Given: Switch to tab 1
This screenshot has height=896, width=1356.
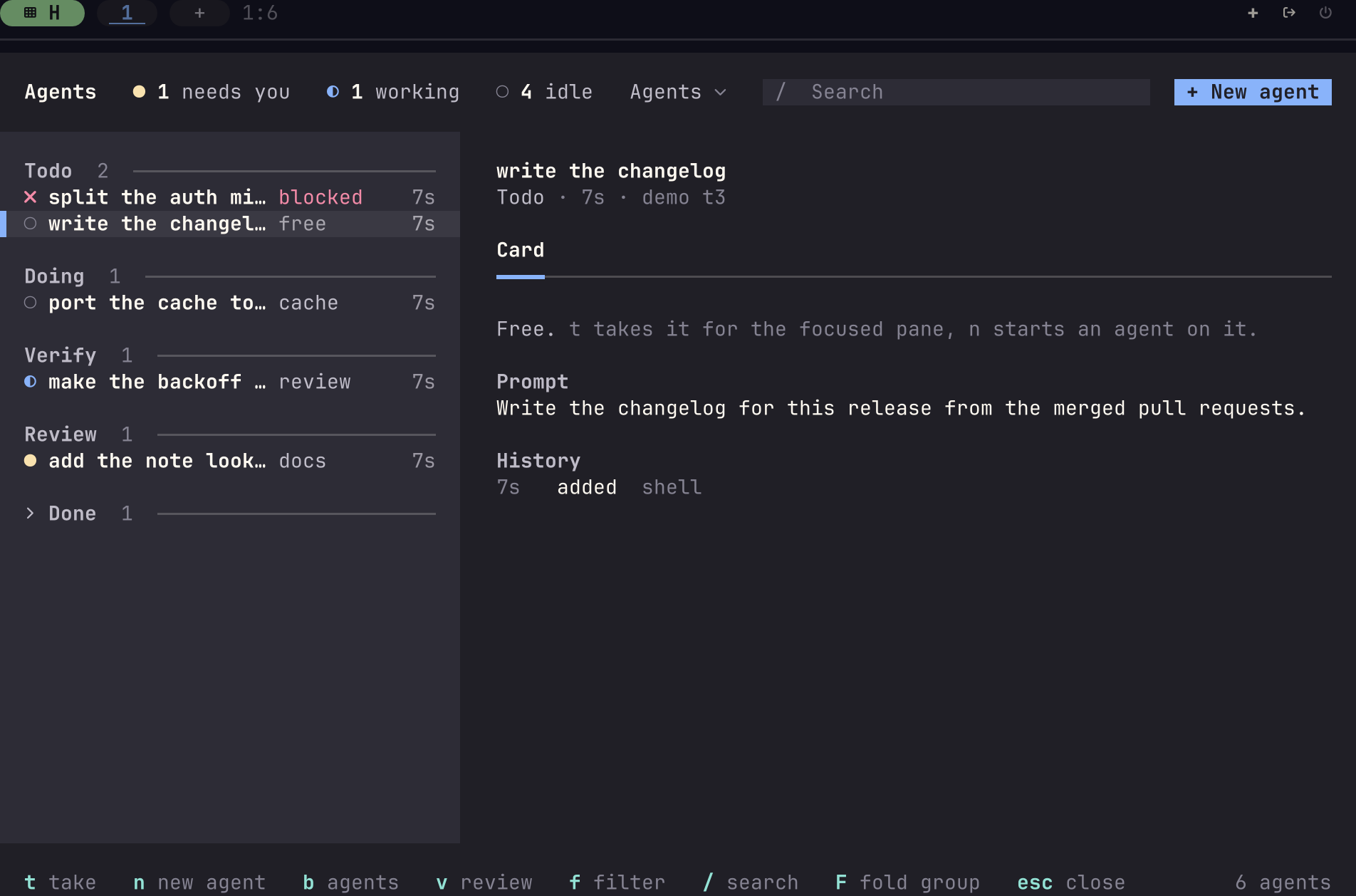Looking at the screenshot, I should point(127,13).
